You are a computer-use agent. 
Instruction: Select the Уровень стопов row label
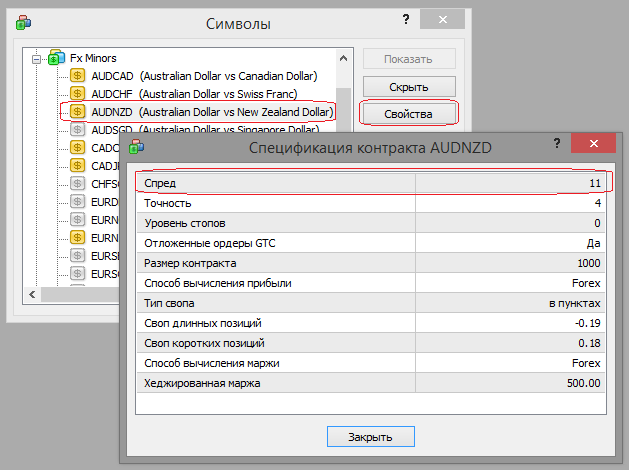click(x=185, y=223)
